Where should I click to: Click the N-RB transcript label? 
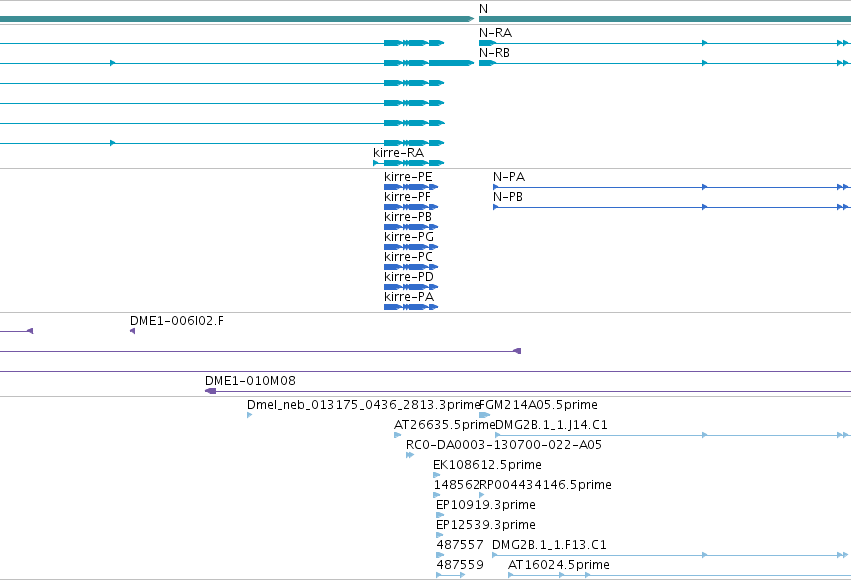(494, 53)
